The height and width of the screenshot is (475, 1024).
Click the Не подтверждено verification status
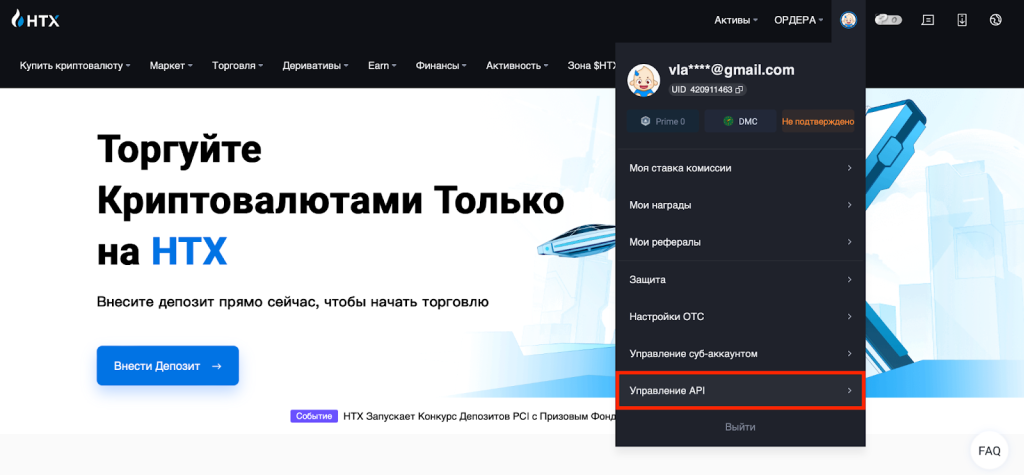(818, 121)
